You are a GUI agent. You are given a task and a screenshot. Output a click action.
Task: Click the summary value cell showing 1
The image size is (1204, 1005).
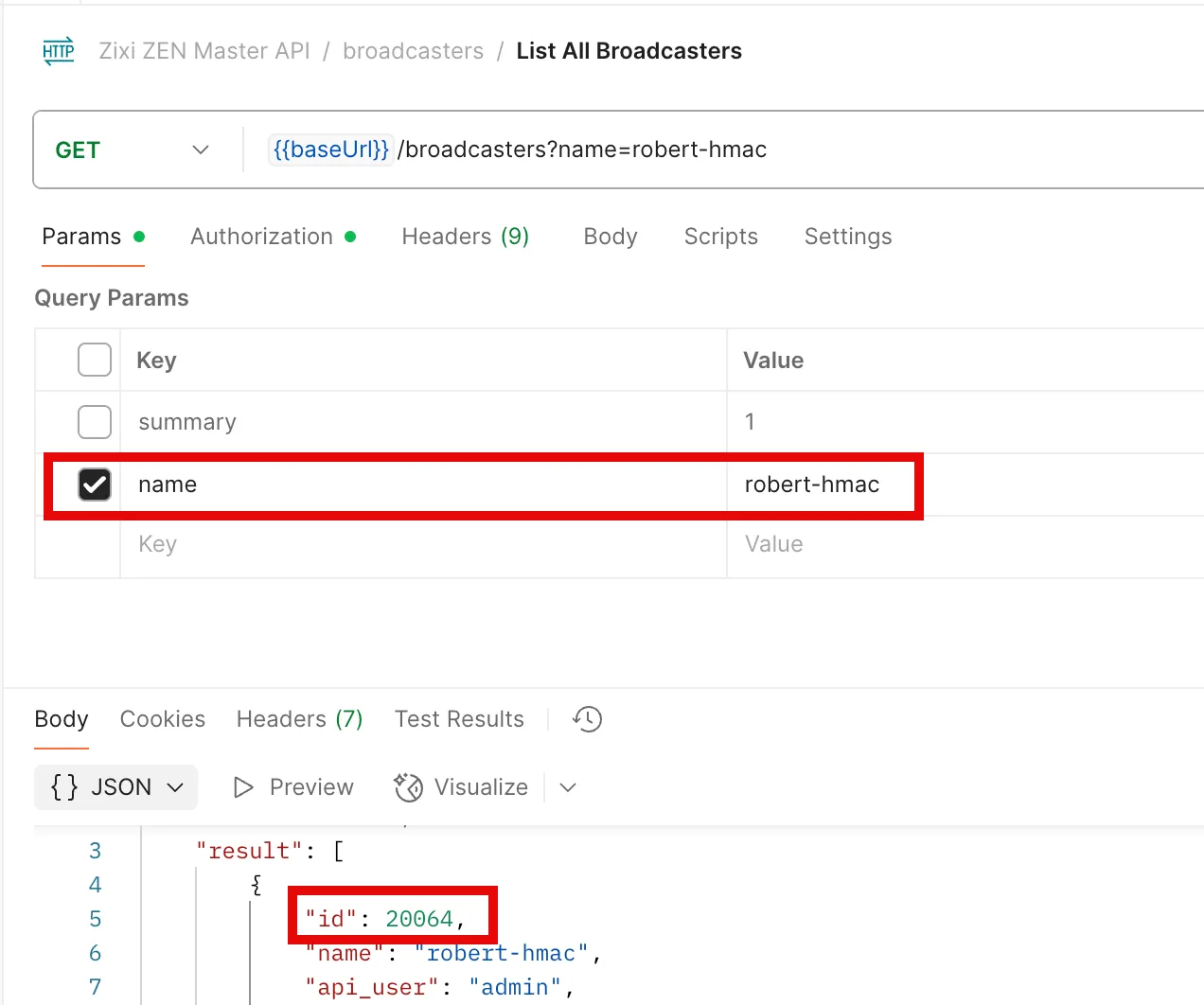[965, 422]
